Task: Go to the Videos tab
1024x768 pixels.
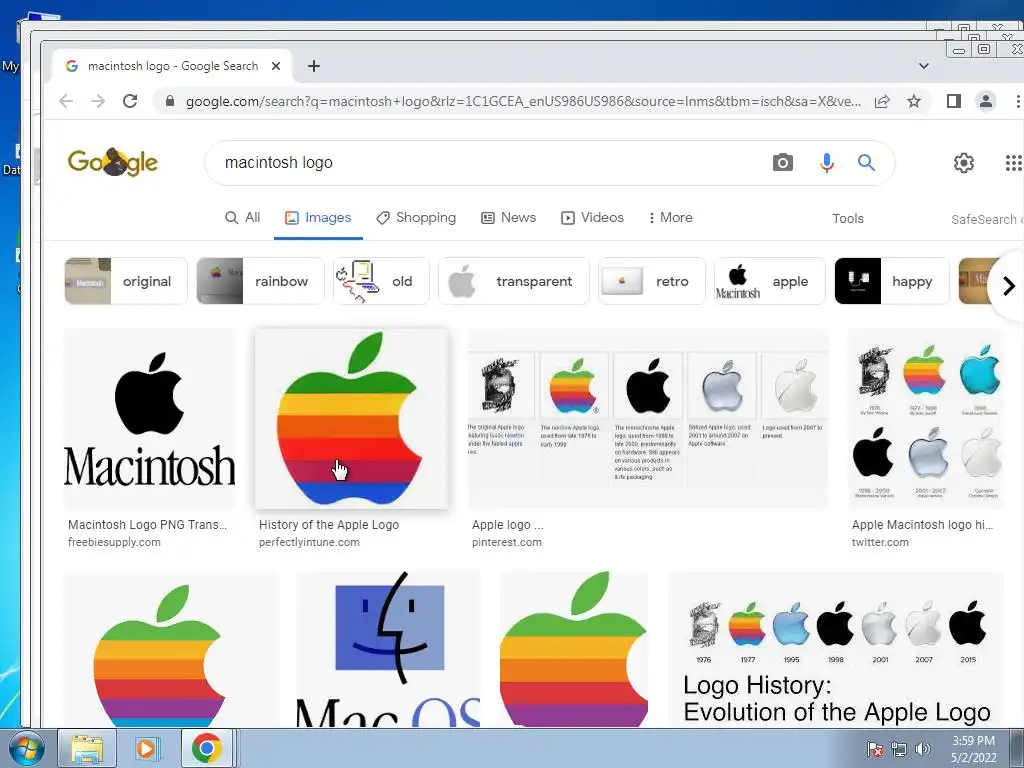Action: pos(592,217)
